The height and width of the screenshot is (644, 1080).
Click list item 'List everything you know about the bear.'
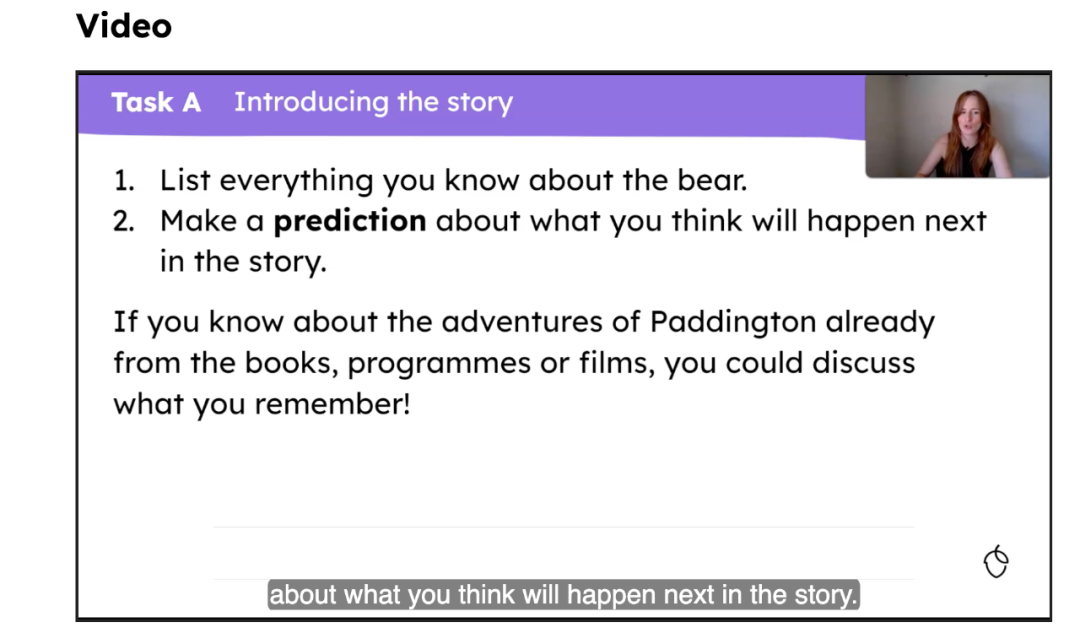pos(453,180)
